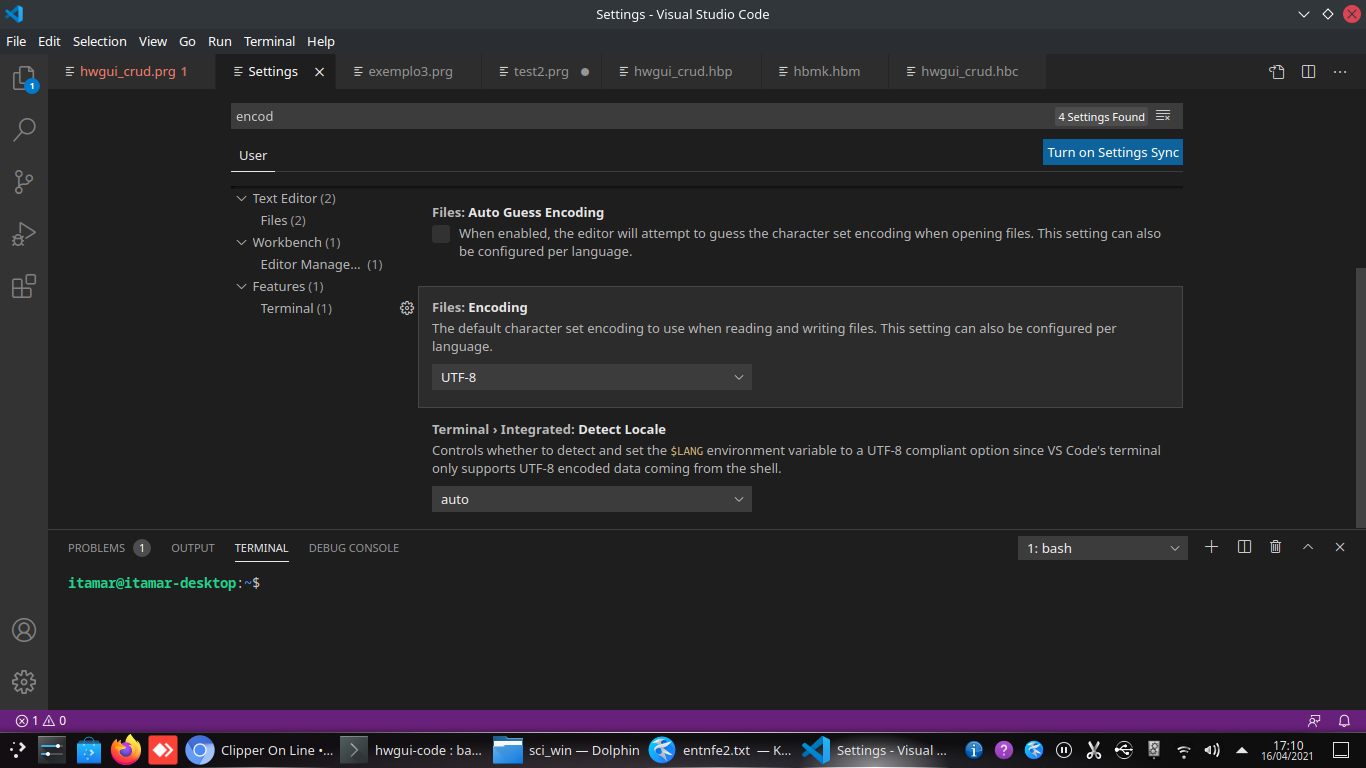The width and height of the screenshot is (1366, 768).
Task: Open the terminal selector '1: bash' dropdown
Action: coord(1102,548)
